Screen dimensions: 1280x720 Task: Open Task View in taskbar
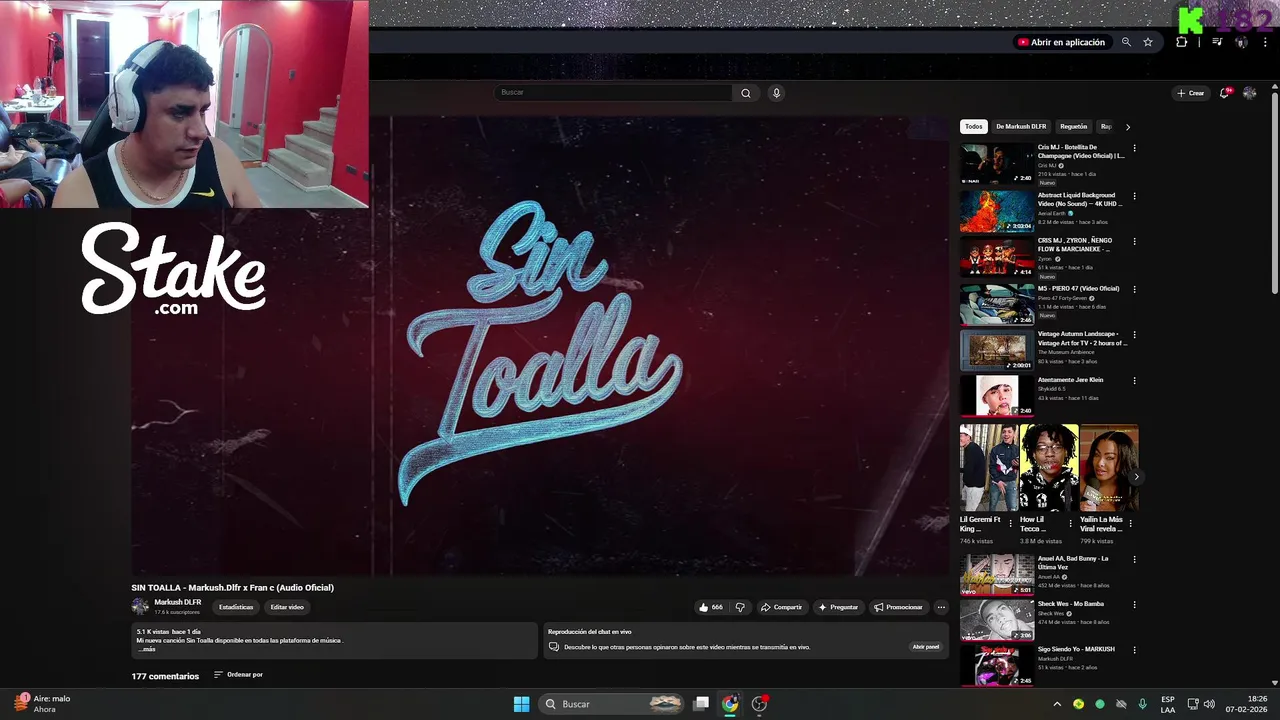pos(702,704)
